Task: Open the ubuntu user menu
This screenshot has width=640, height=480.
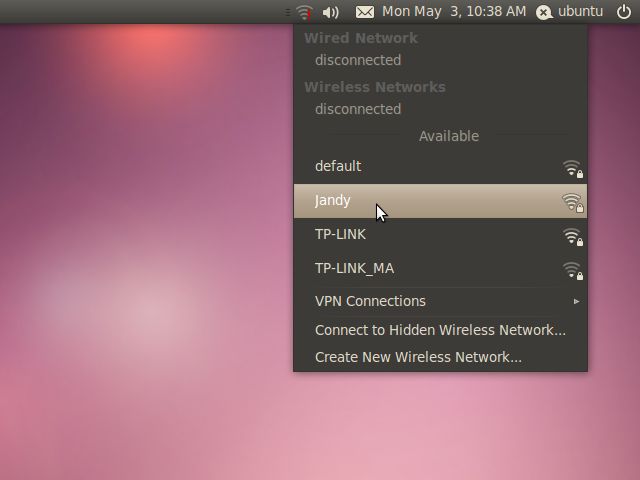Action: pyautogui.click(x=580, y=11)
